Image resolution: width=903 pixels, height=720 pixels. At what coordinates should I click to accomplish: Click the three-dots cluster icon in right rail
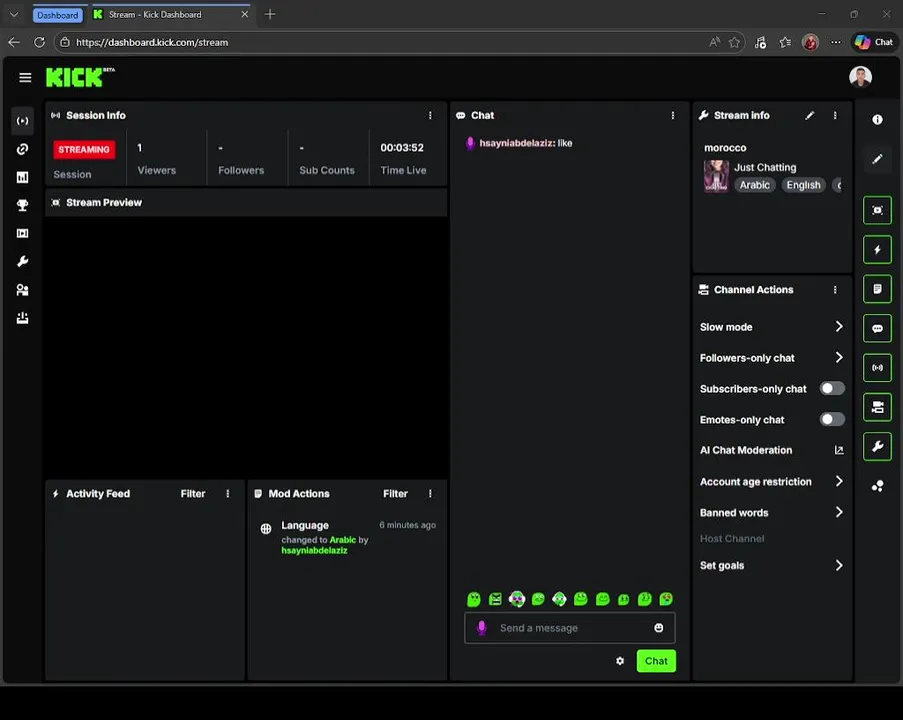pos(877,486)
